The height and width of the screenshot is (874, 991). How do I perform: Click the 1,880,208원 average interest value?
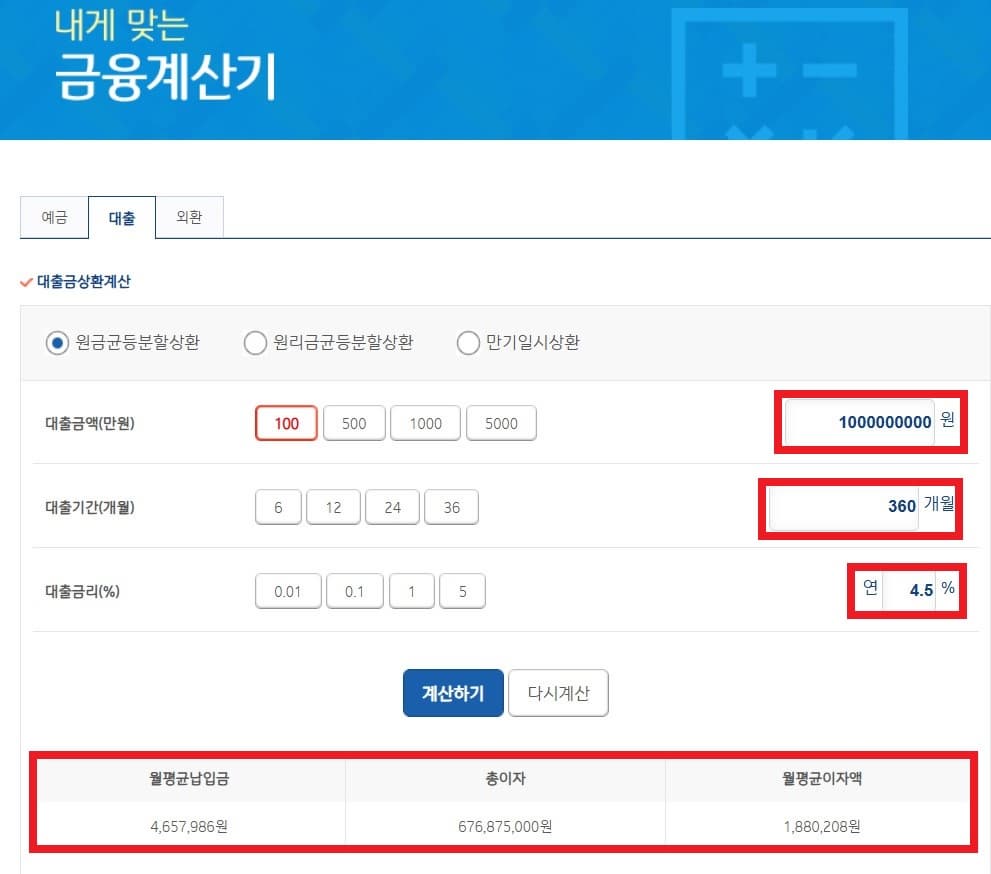click(x=822, y=827)
